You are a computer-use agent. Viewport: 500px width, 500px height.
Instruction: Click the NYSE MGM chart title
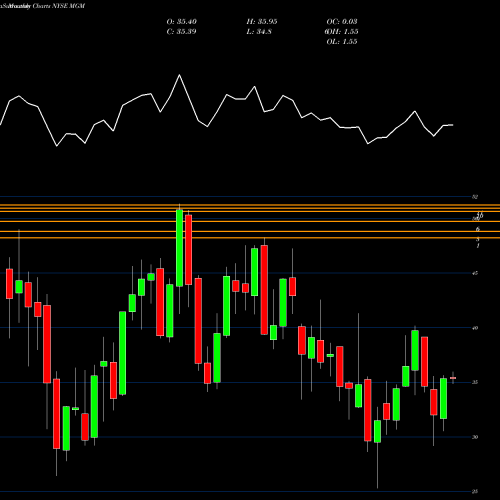[x=42, y=6]
